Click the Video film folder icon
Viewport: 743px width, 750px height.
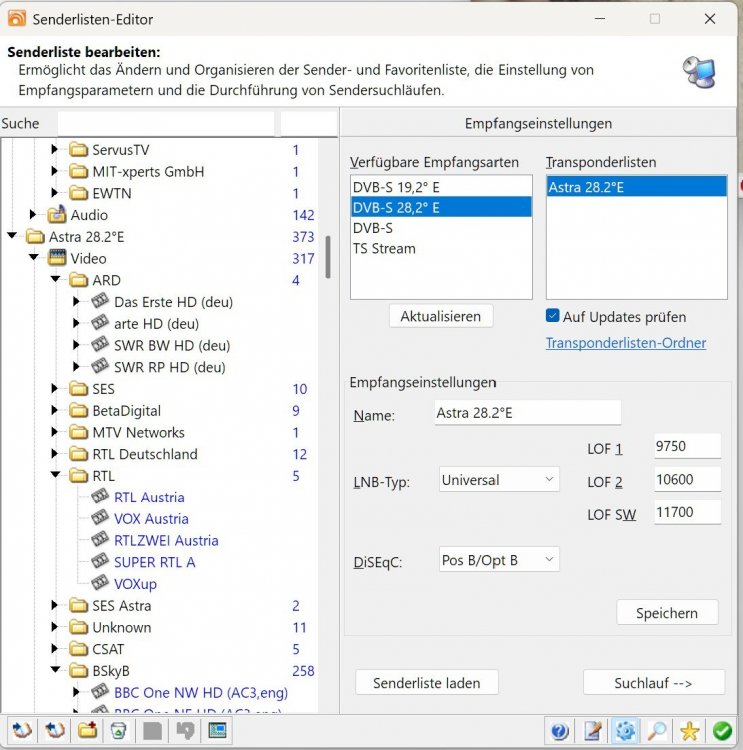coord(57,258)
